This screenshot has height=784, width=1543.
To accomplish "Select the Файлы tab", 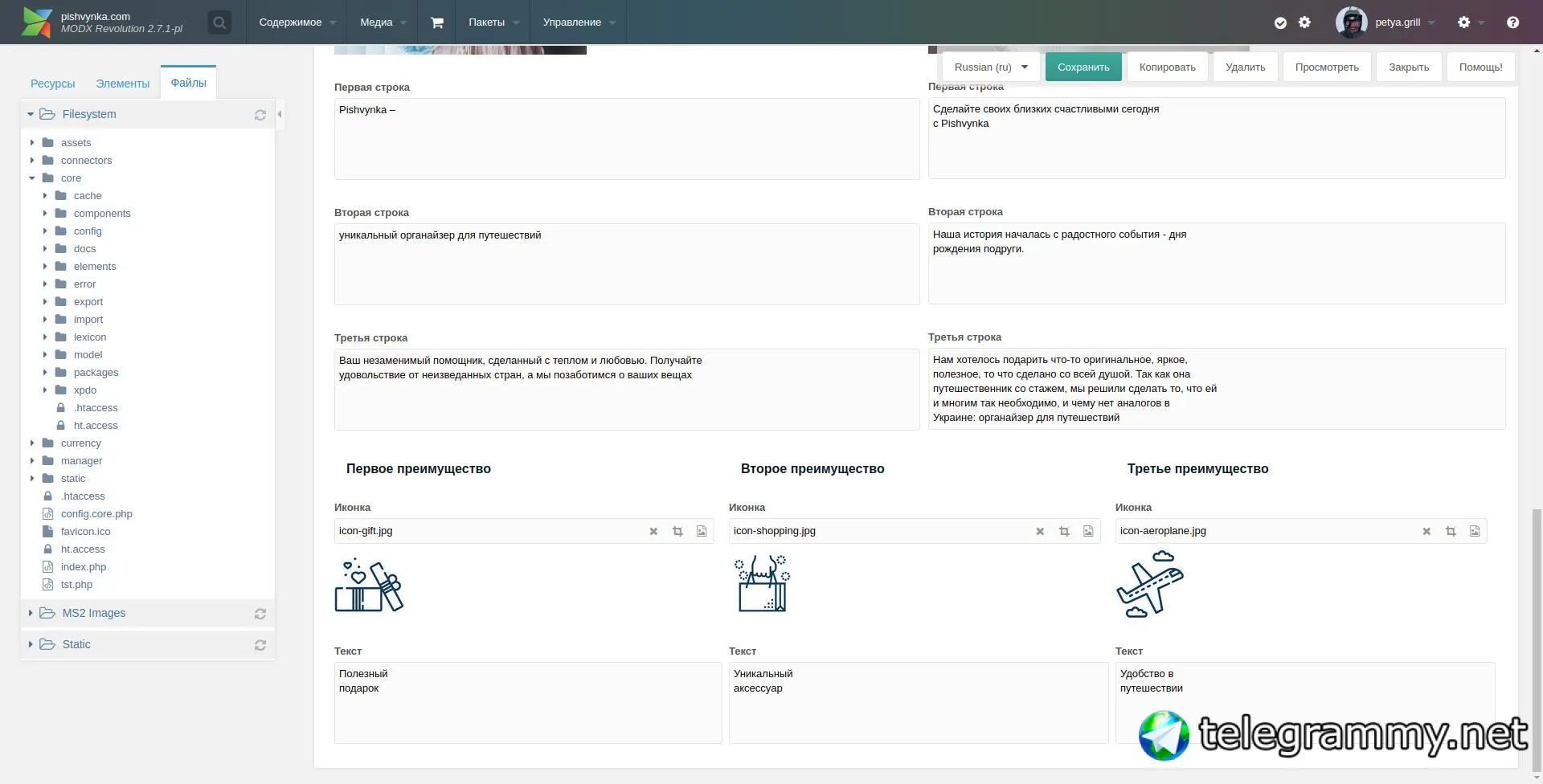I will (189, 83).
